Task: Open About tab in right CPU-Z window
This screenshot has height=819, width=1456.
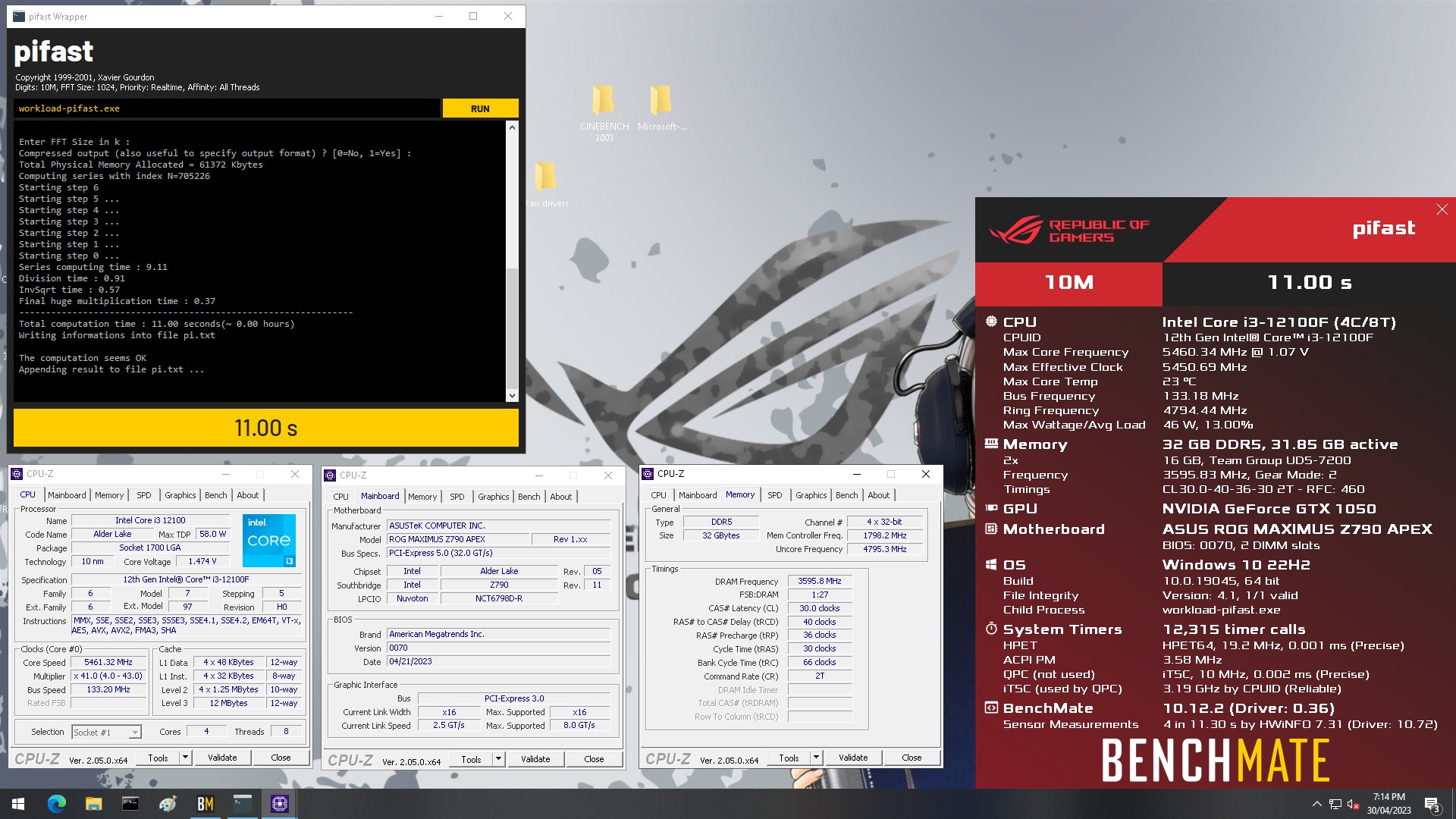Action: tap(879, 494)
